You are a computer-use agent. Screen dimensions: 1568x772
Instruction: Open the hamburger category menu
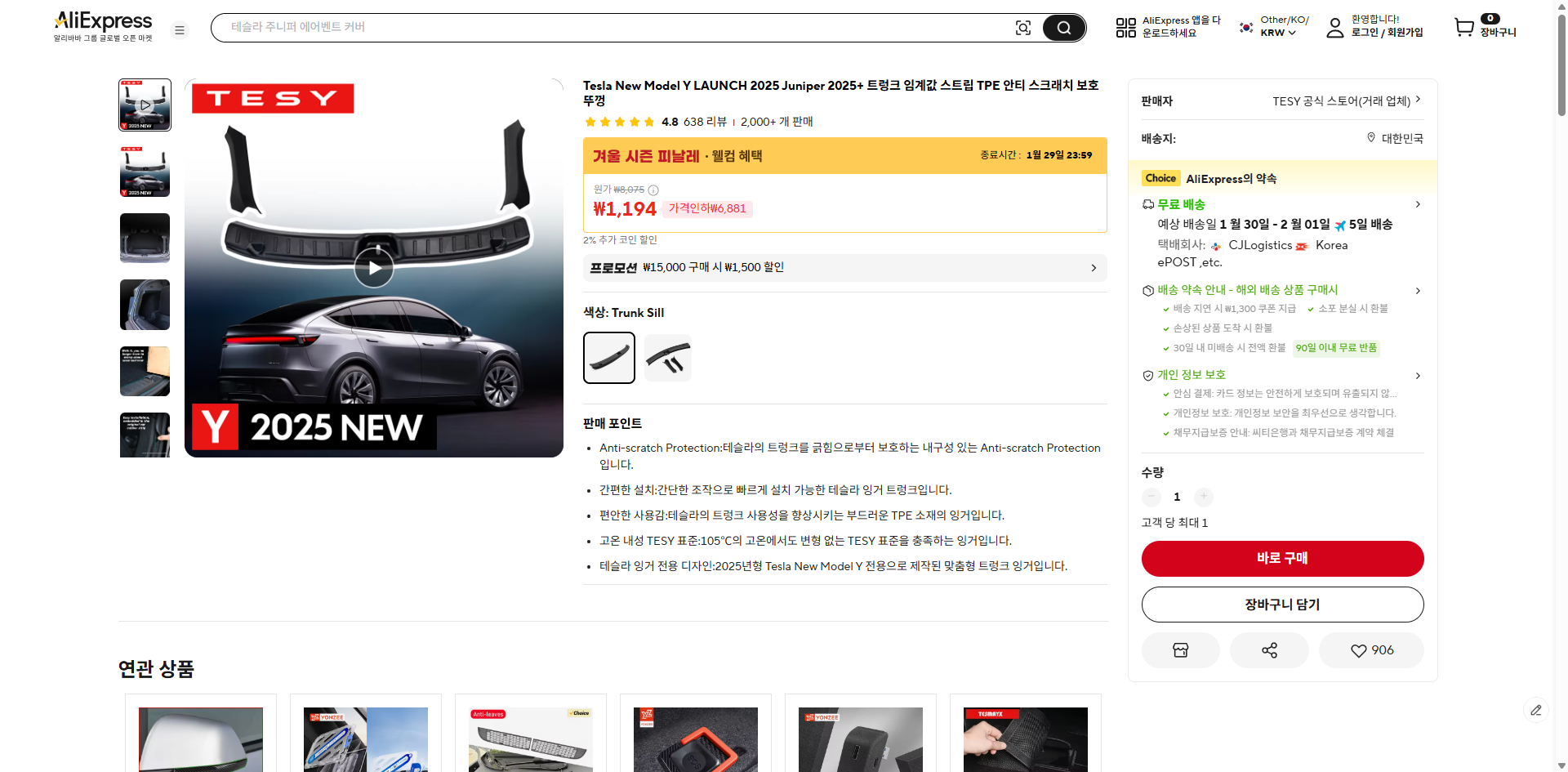pyautogui.click(x=180, y=30)
